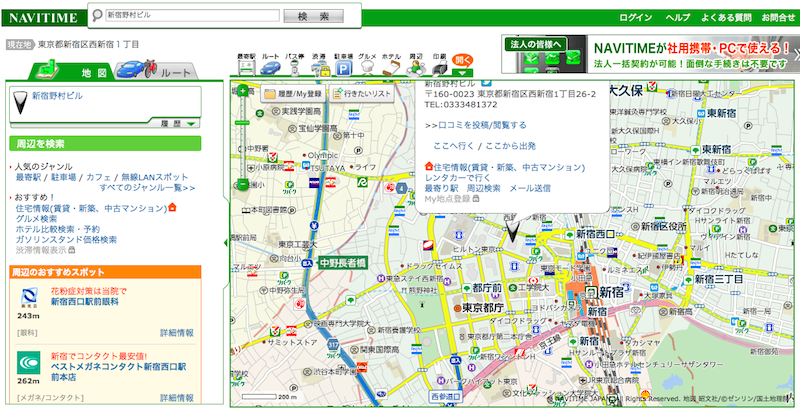Click the folder icon on 履歴/My登録 button
This screenshot has width=800, height=409.
click(x=269, y=94)
